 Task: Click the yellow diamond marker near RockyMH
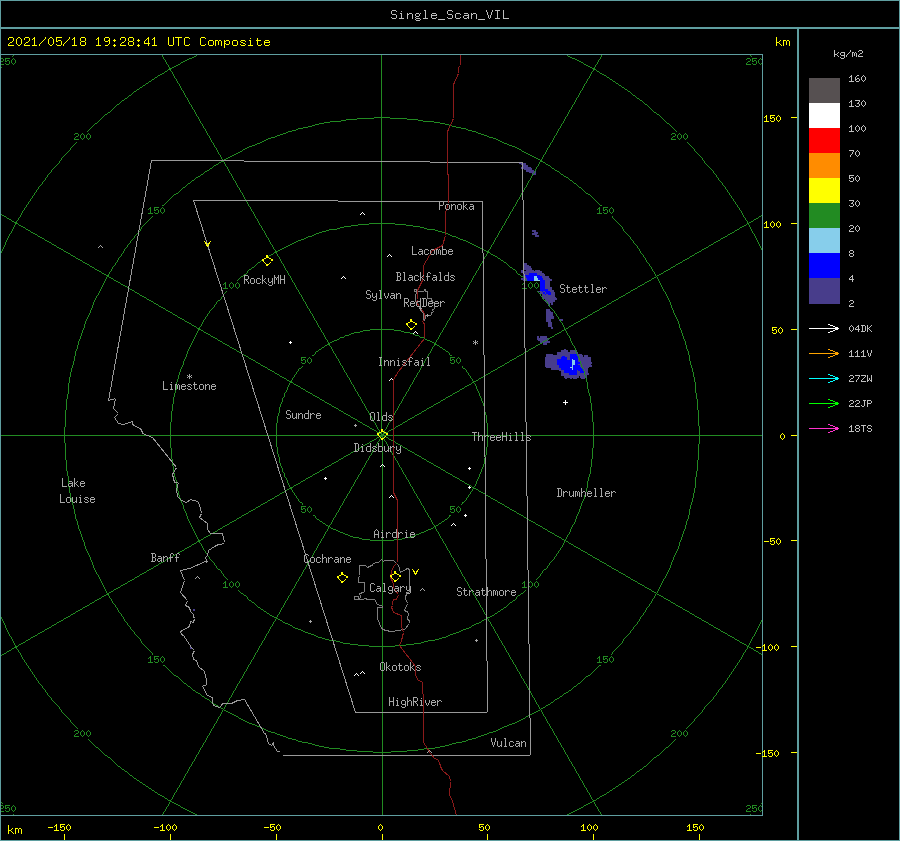click(x=267, y=261)
